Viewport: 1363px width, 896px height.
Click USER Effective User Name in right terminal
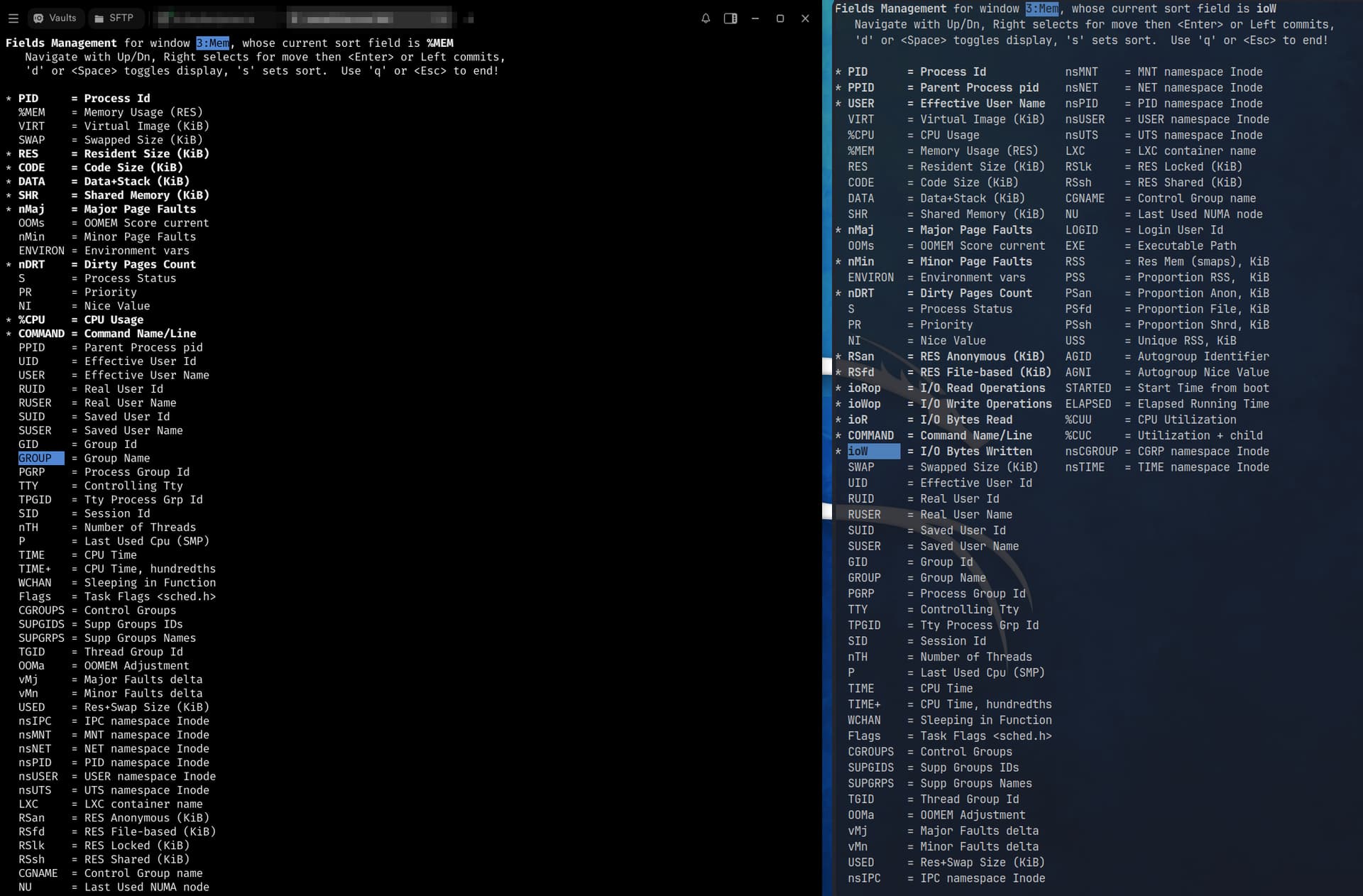[x=946, y=104]
